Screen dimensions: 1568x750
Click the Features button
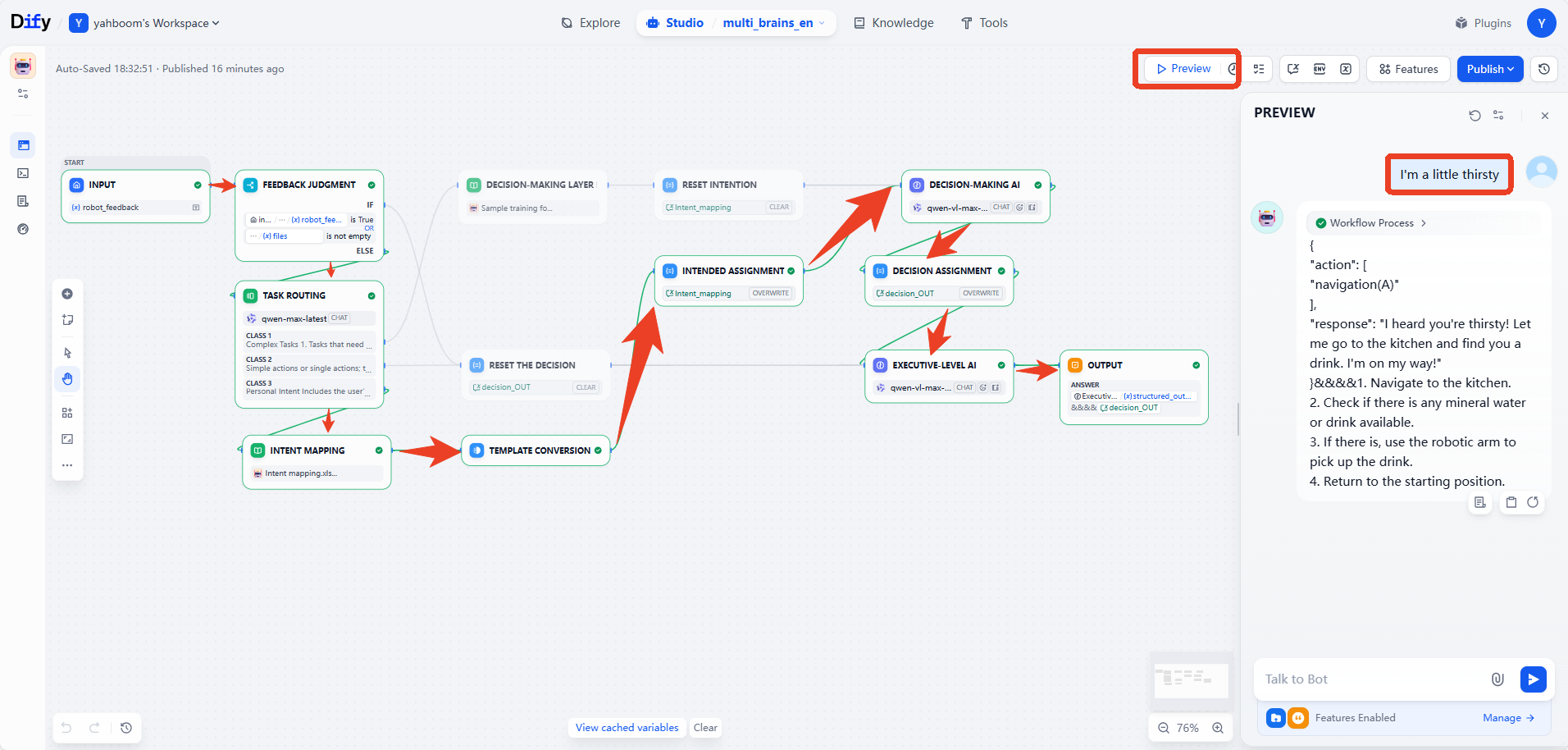click(x=1408, y=69)
